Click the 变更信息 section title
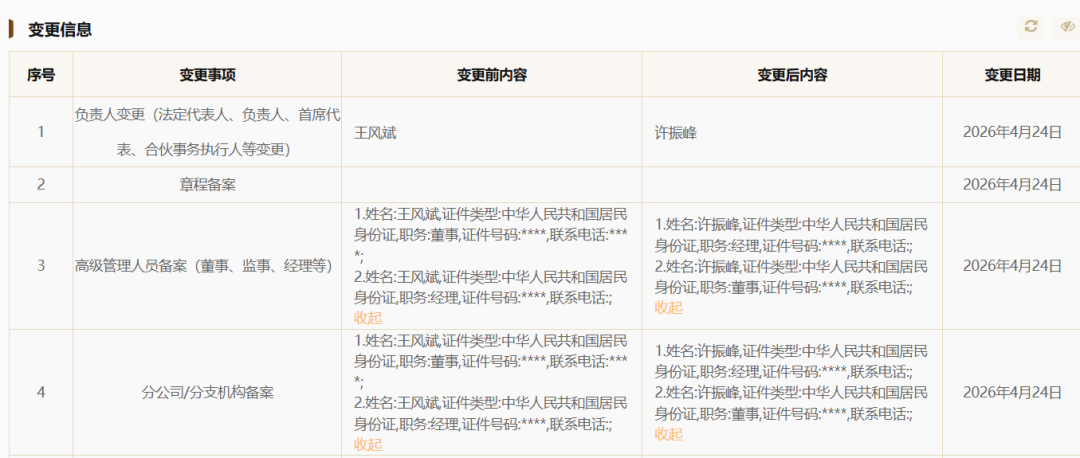Viewport: 1080px width, 458px height. pyautogui.click(x=60, y=30)
